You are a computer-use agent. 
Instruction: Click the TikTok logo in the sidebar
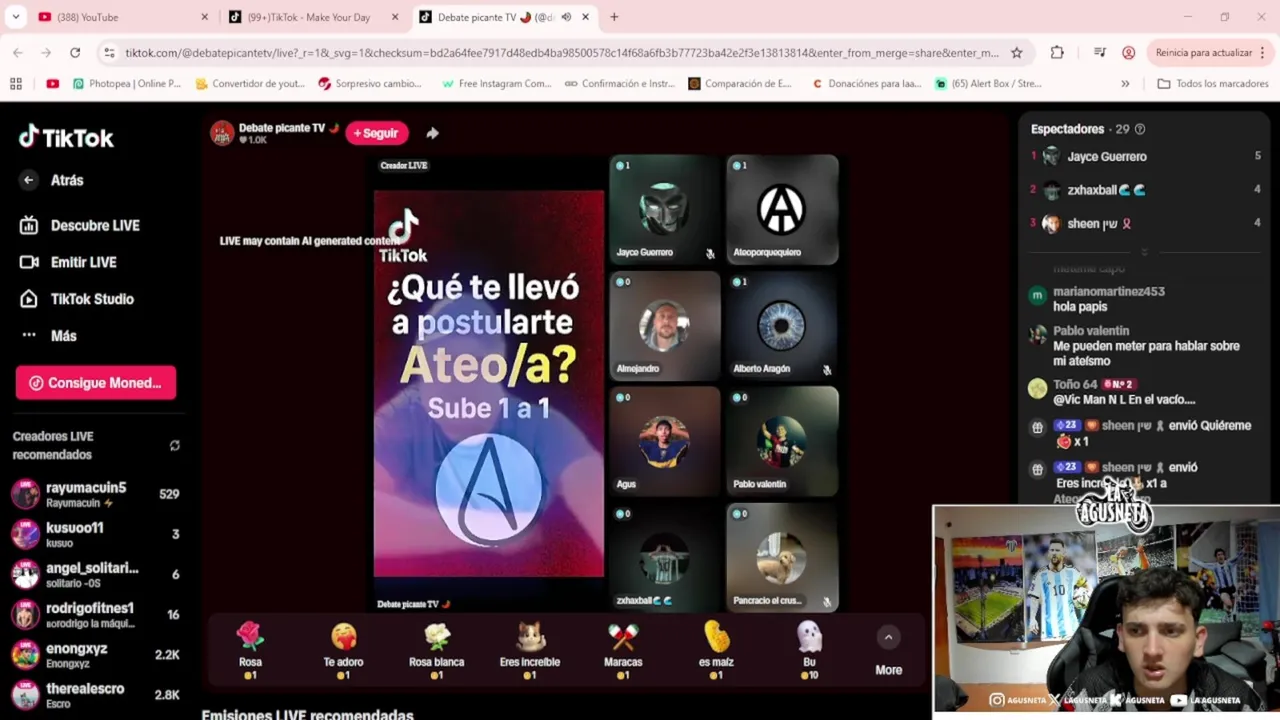(x=66, y=137)
